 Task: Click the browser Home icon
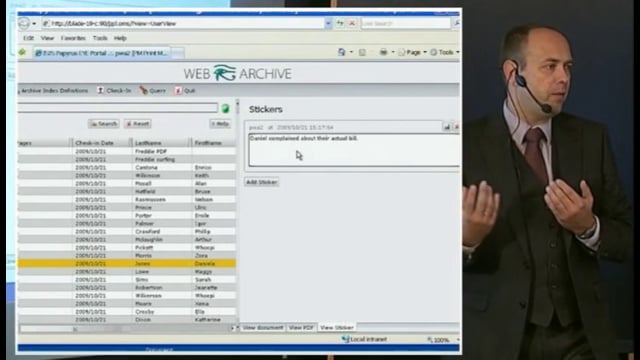(341, 52)
